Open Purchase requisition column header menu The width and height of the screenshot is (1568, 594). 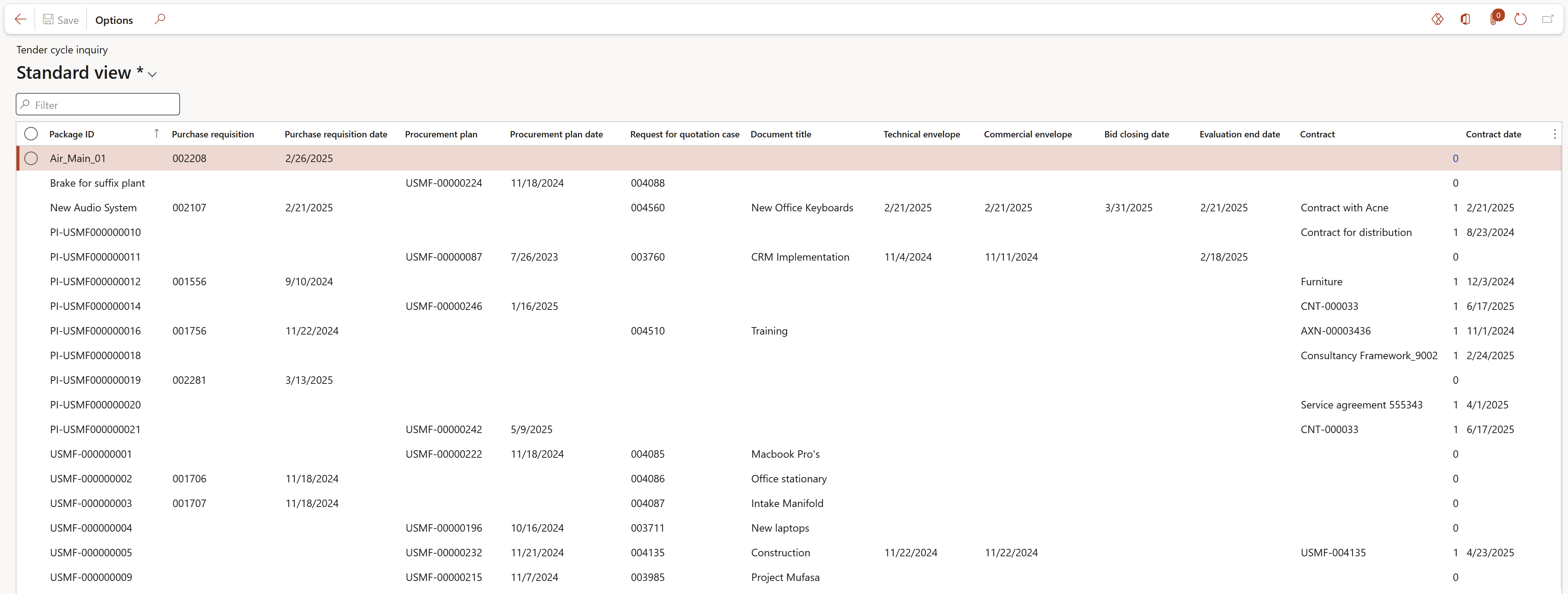pos(213,134)
